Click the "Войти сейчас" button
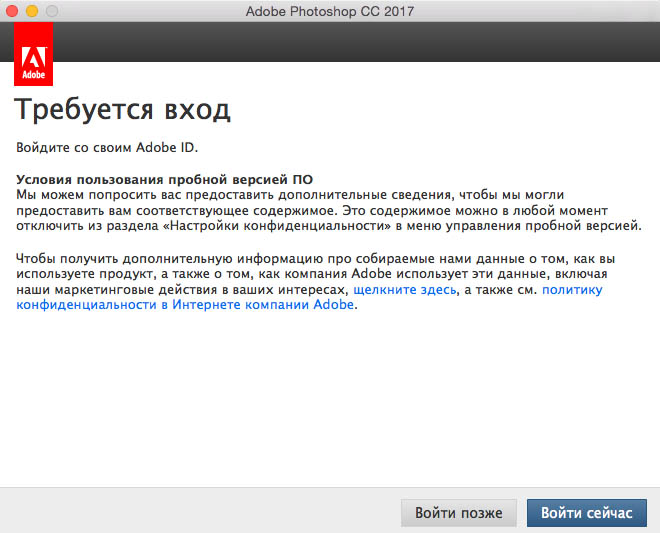 click(586, 513)
